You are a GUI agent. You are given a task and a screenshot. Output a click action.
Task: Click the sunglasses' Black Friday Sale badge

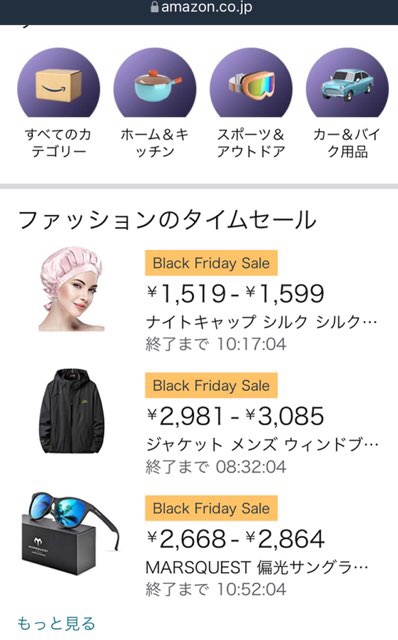[x=211, y=508]
